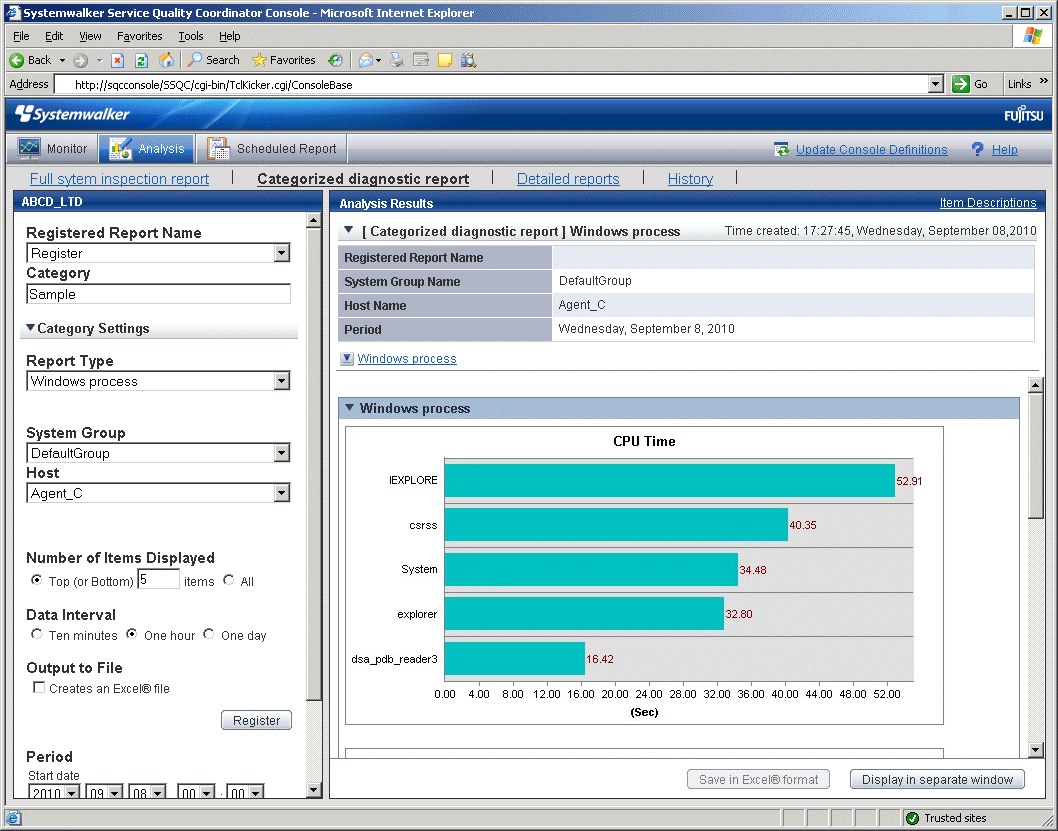Select the One day data interval

tap(209, 635)
